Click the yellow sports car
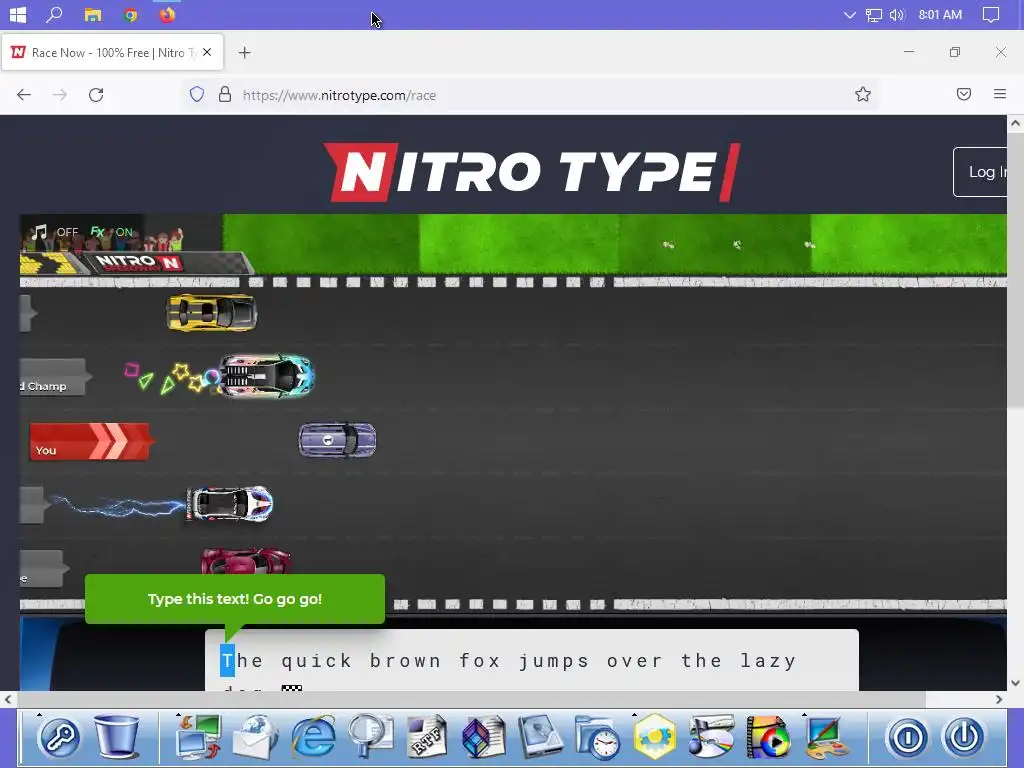Viewport: 1024px width, 768px height. tap(212, 312)
